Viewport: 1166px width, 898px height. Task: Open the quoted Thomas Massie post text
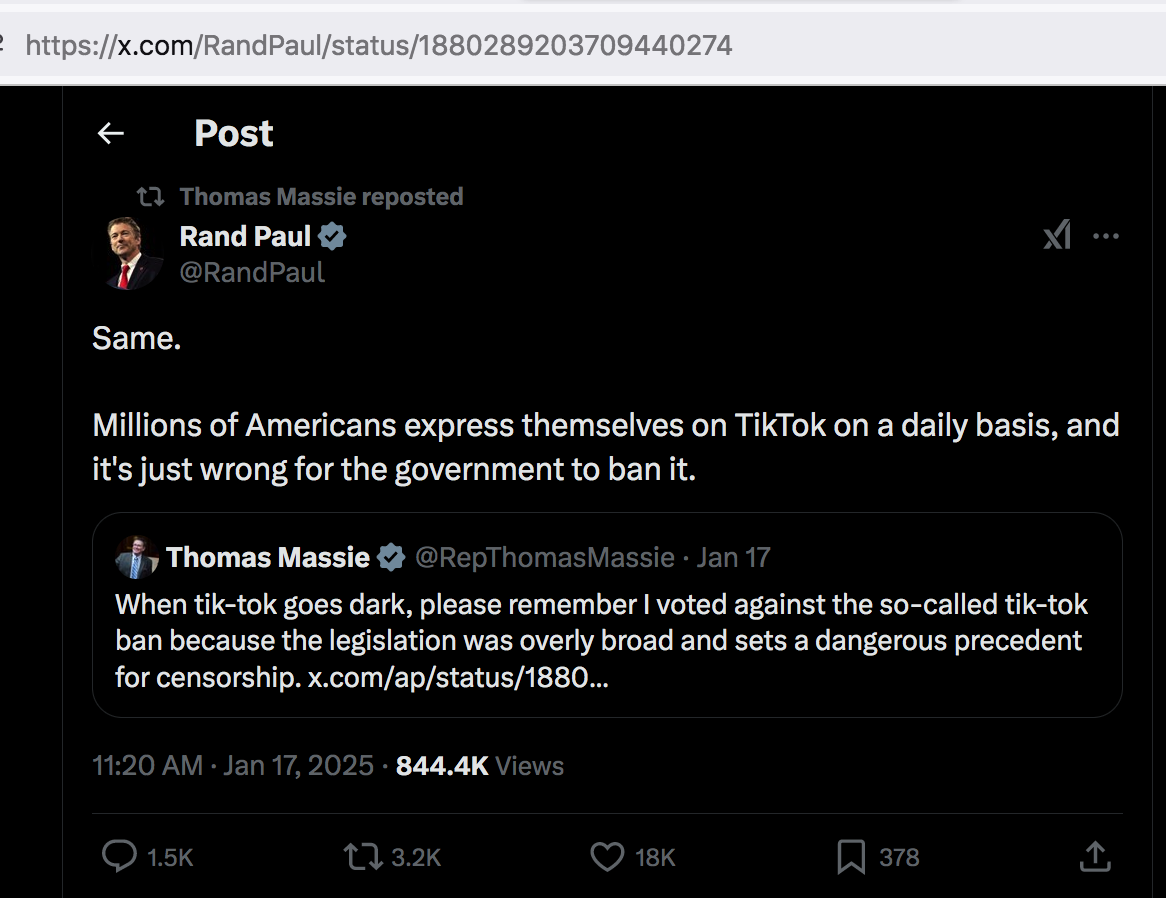pos(600,622)
